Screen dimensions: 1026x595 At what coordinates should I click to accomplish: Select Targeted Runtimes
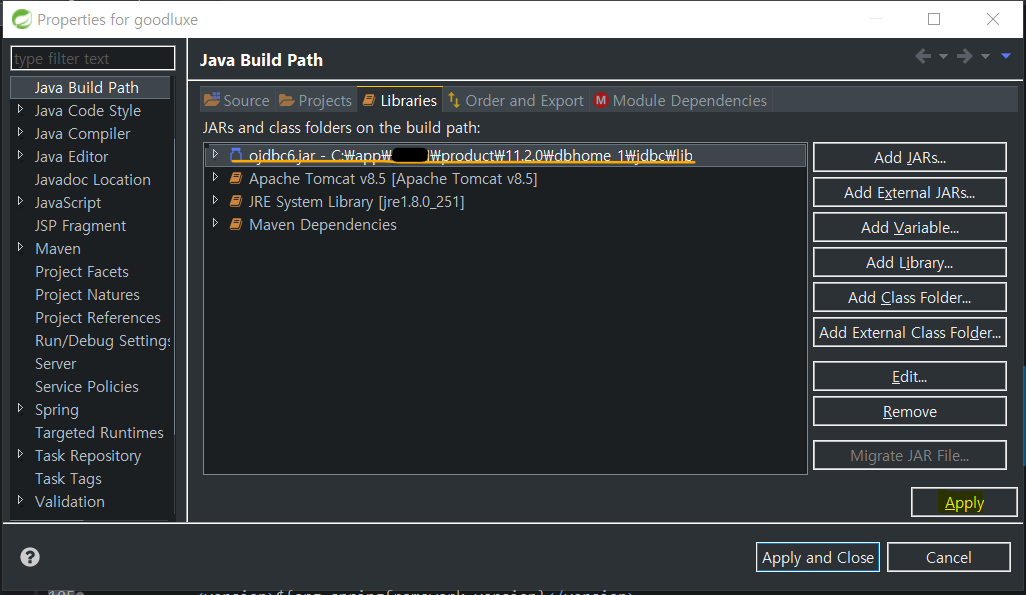(99, 432)
